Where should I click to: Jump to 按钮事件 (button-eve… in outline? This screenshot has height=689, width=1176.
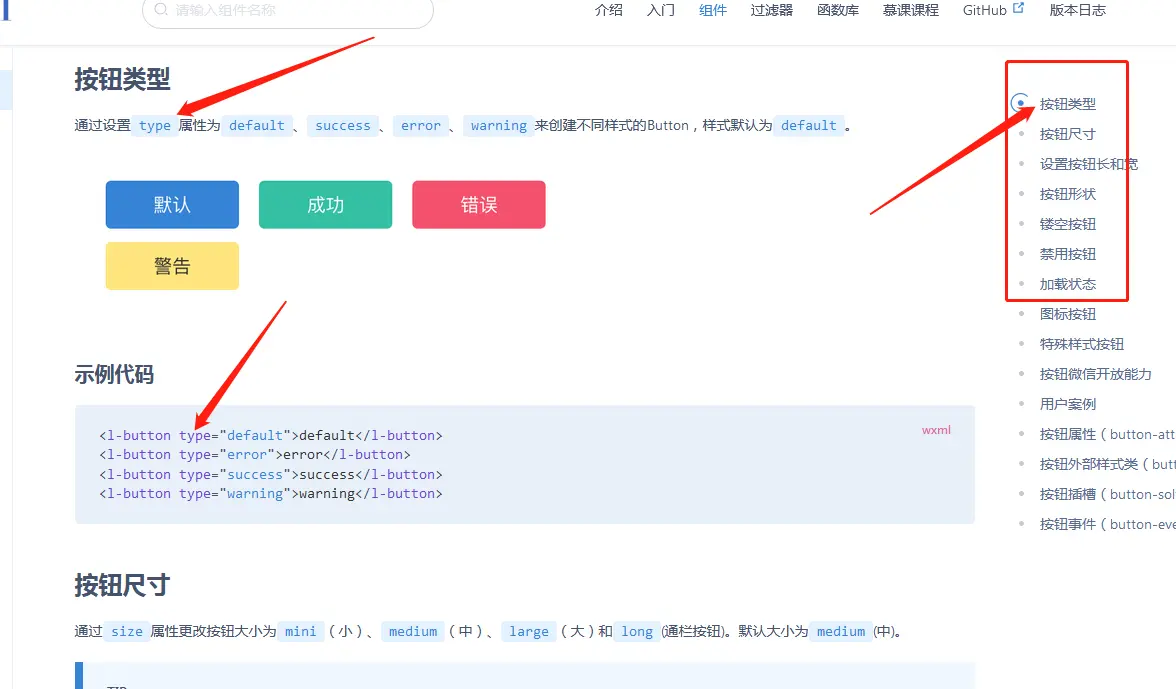click(1107, 524)
